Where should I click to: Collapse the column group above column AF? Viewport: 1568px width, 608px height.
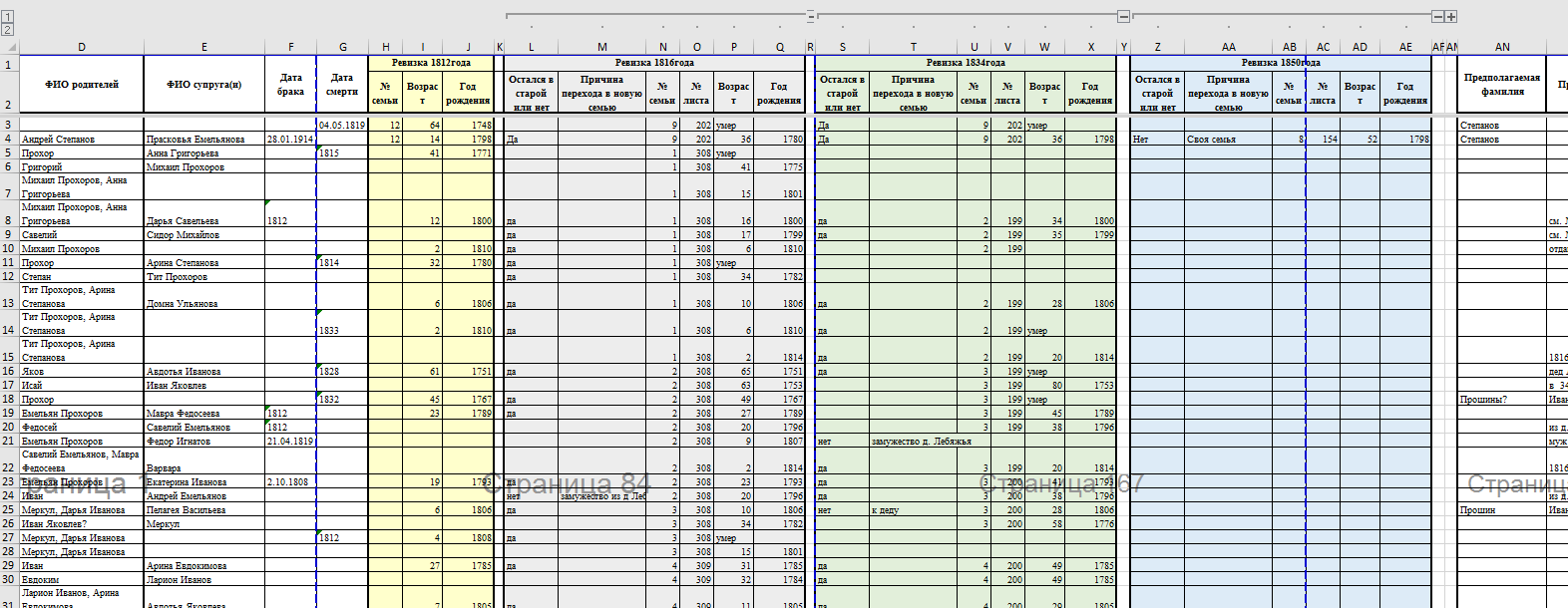click(x=1437, y=16)
